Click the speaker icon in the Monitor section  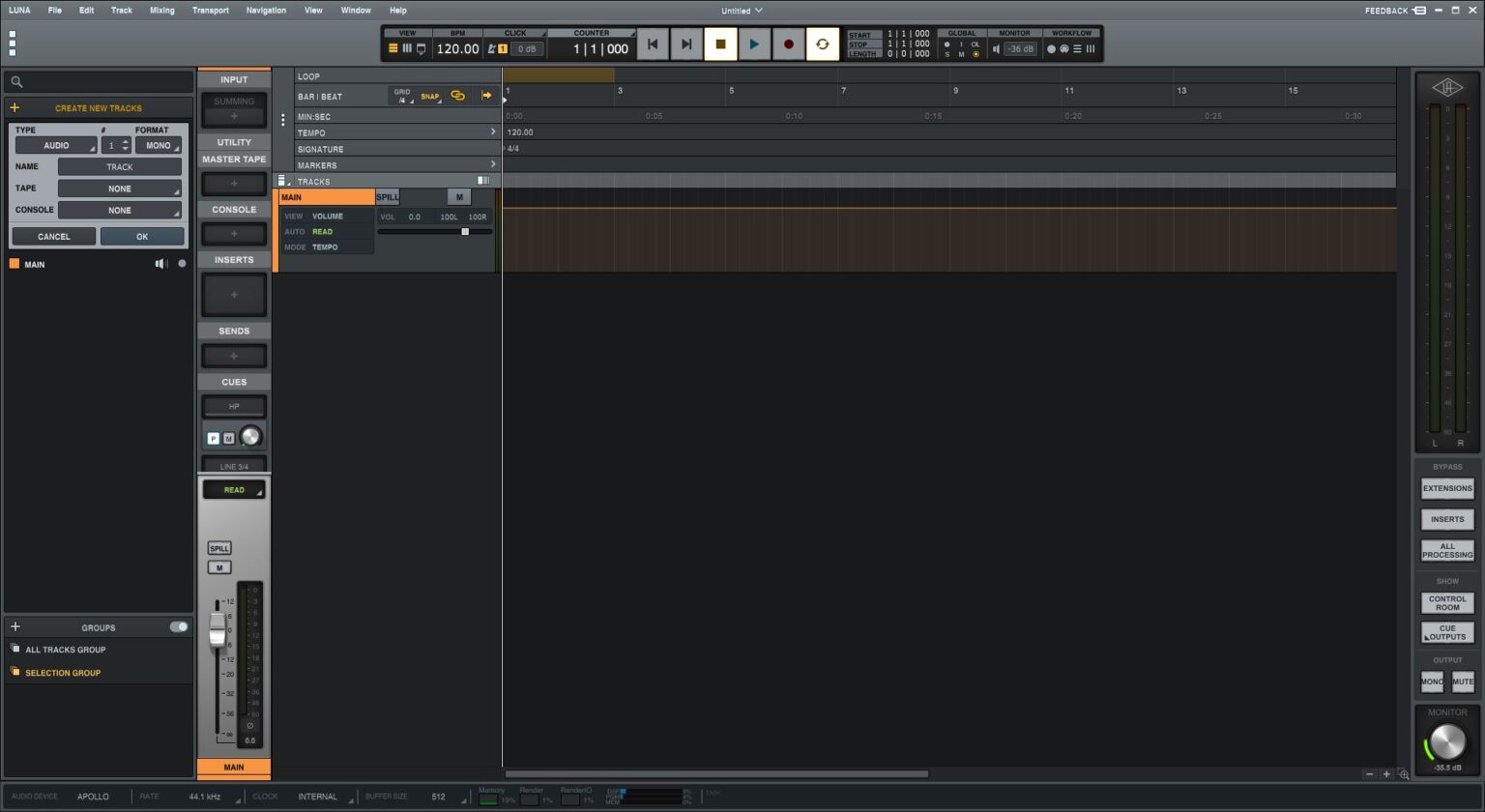[x=995, y=48]
